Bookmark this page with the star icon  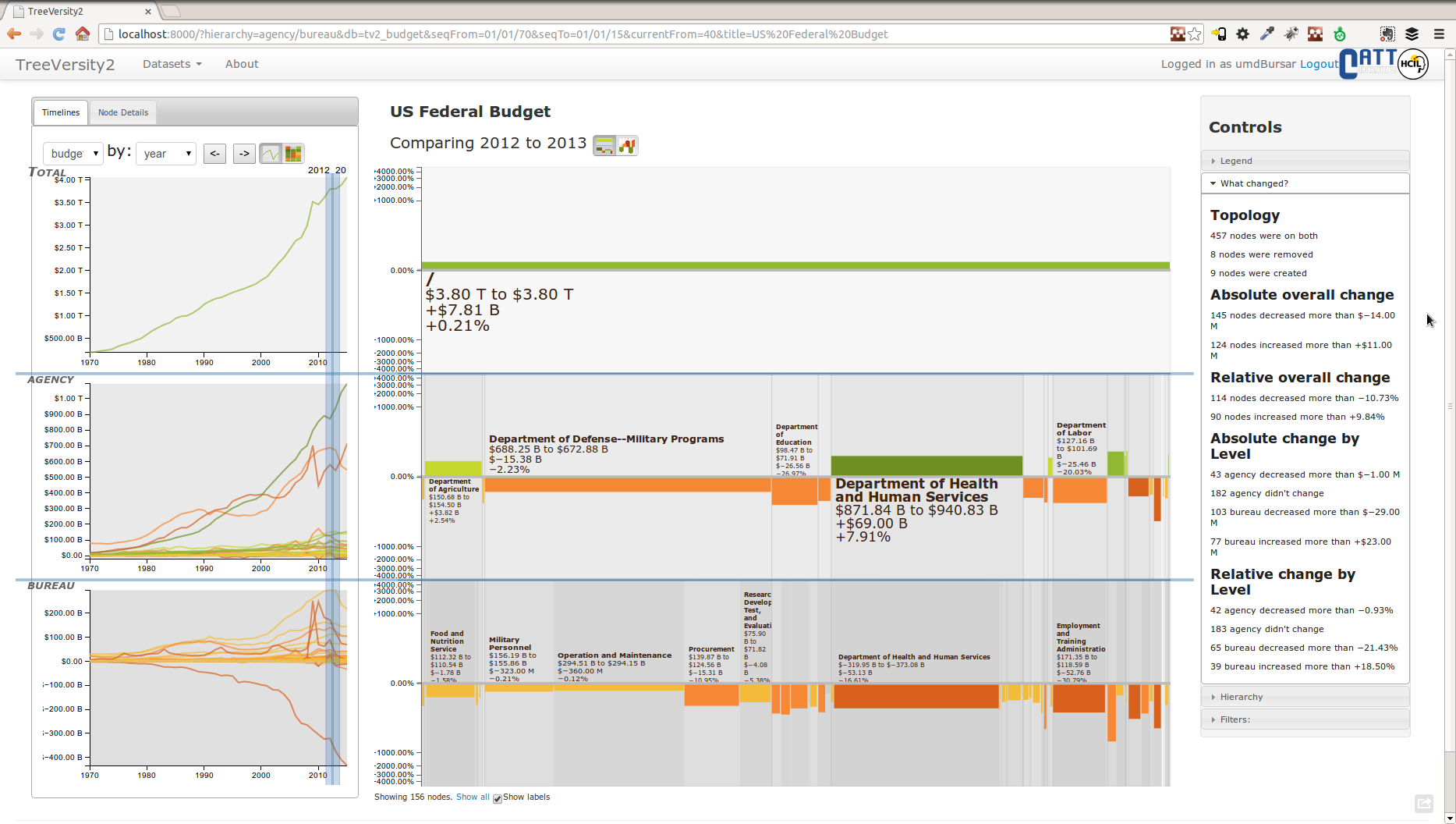point(1195,34)
